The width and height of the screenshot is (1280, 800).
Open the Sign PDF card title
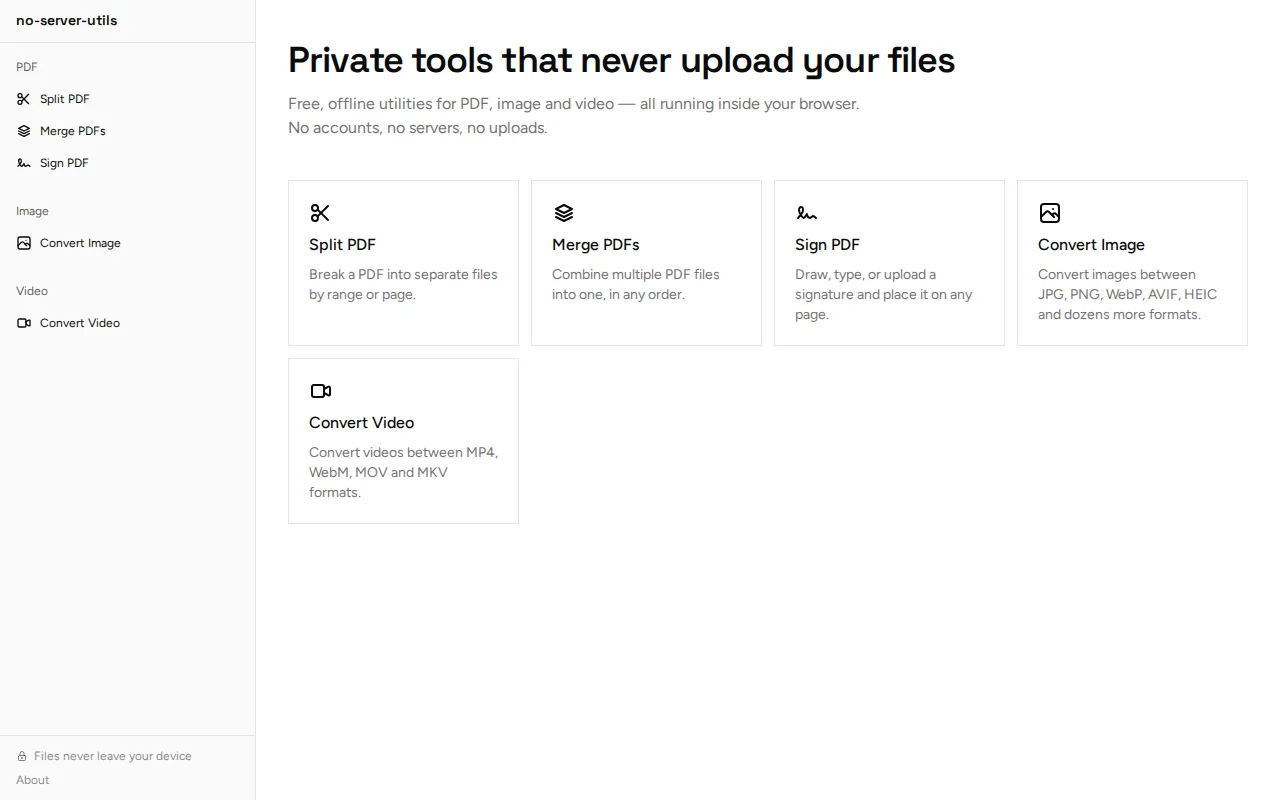click(x=827, y=245)
